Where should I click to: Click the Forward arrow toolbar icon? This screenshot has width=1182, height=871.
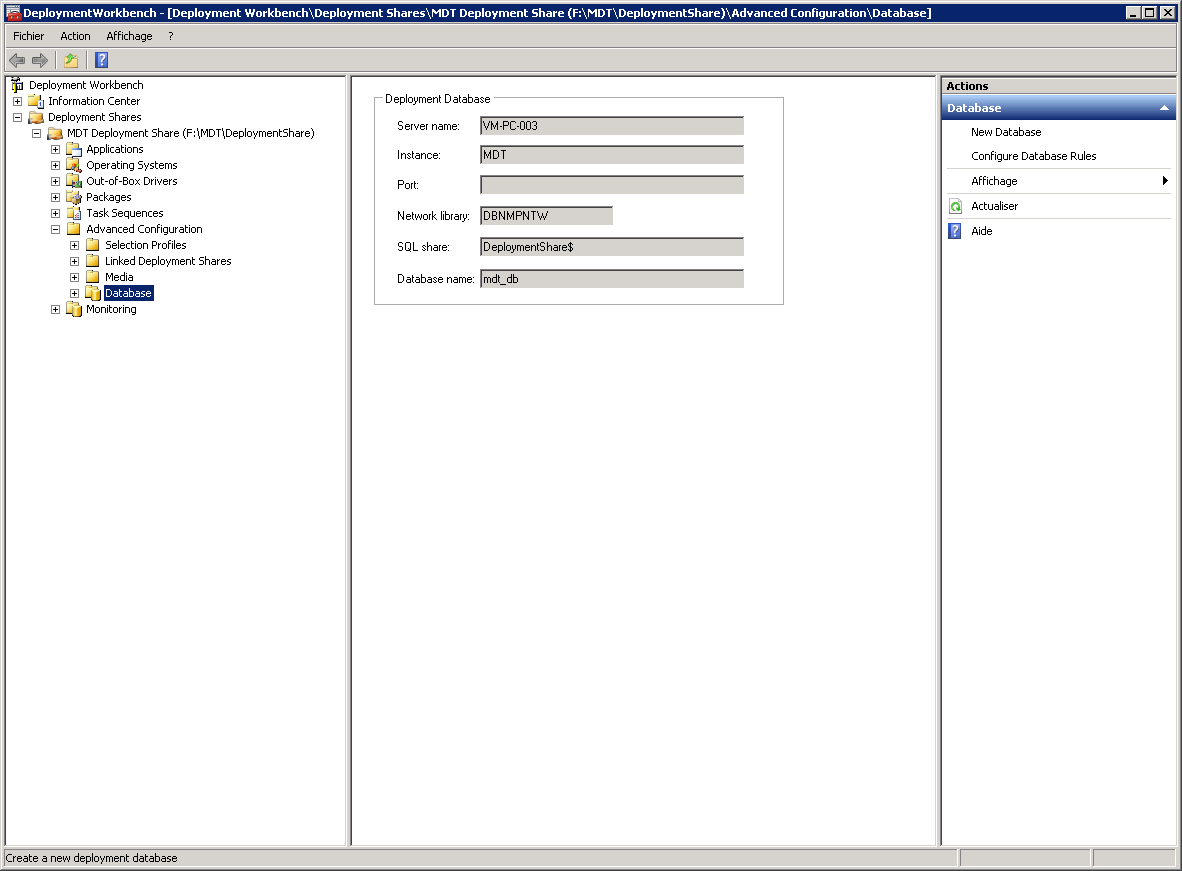click(x=40, y=60)
